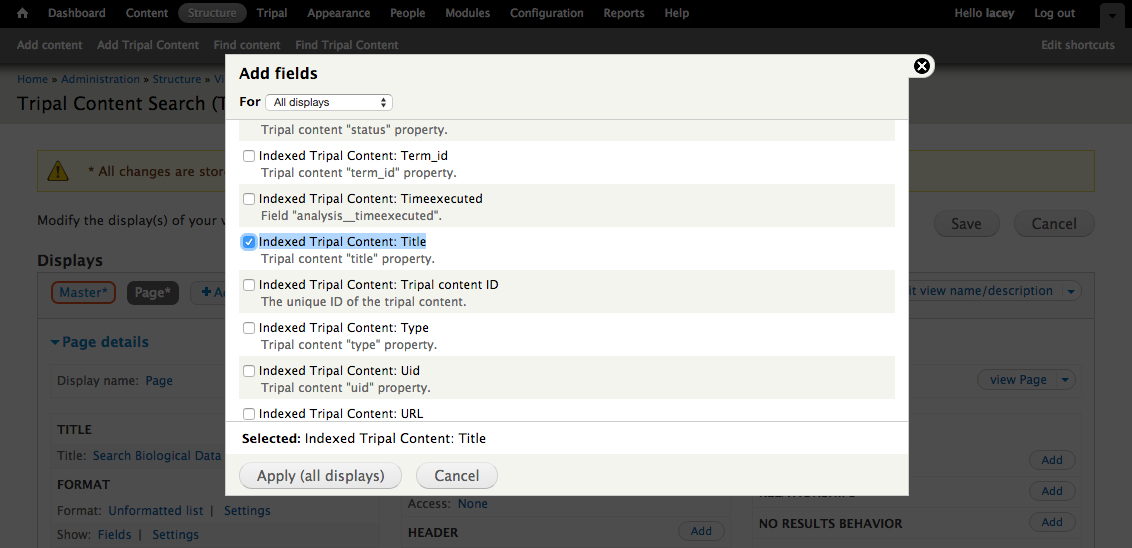
Task: Enable the Timeexecuted field checkbox
Action: tap(249, 199)
